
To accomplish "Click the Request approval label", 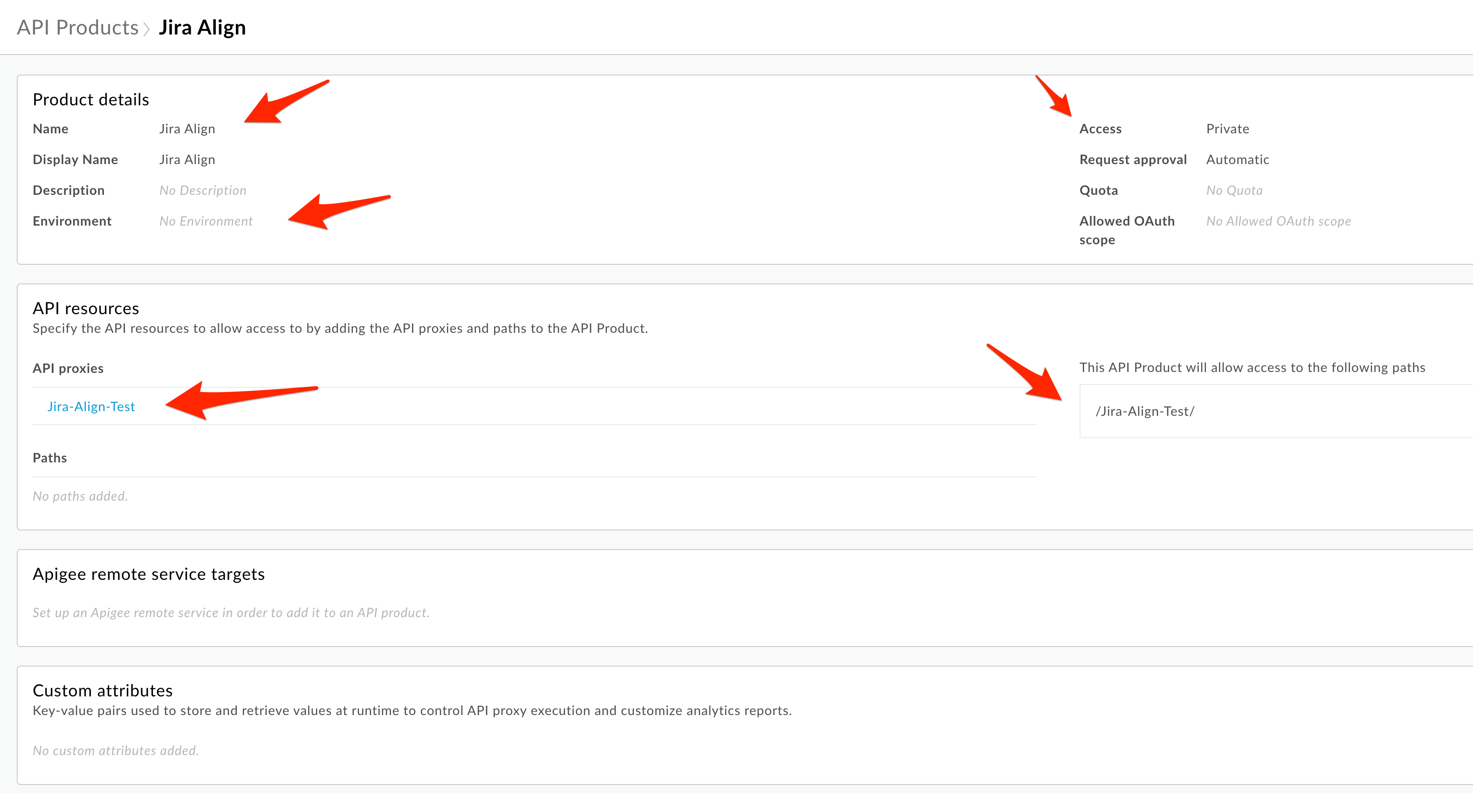I will coord(1133,159).
